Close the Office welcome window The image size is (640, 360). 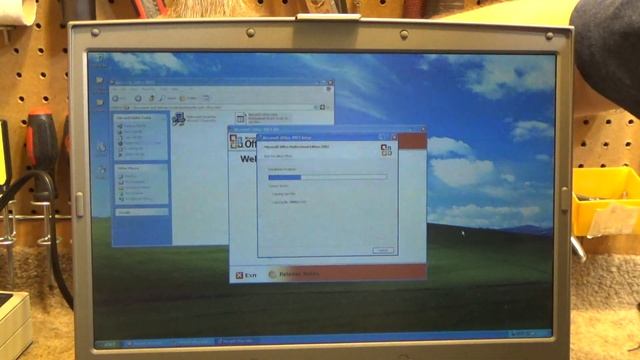click(x=423, y=129)
